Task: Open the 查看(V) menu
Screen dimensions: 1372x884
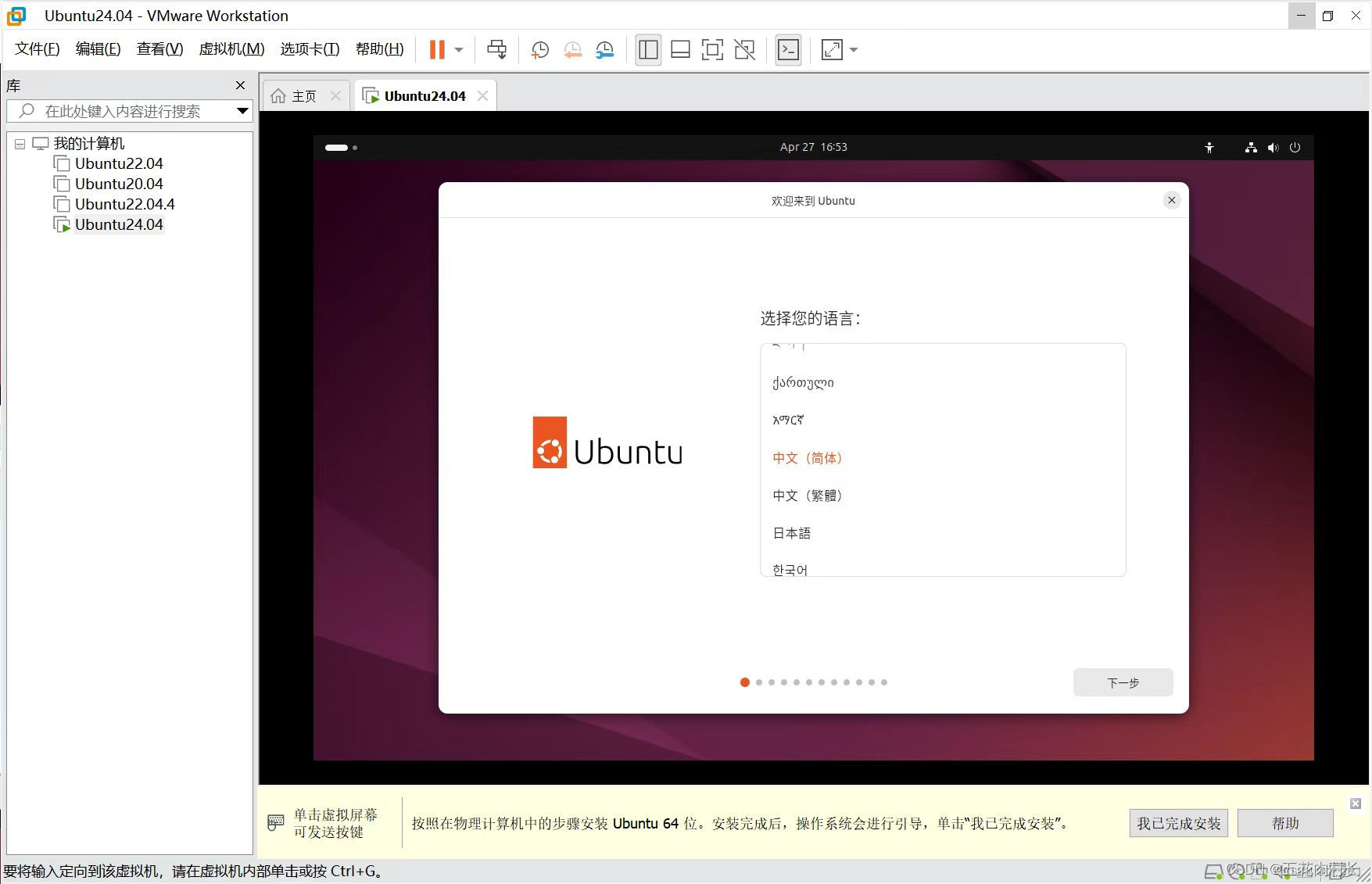Action: pos(159,49)
